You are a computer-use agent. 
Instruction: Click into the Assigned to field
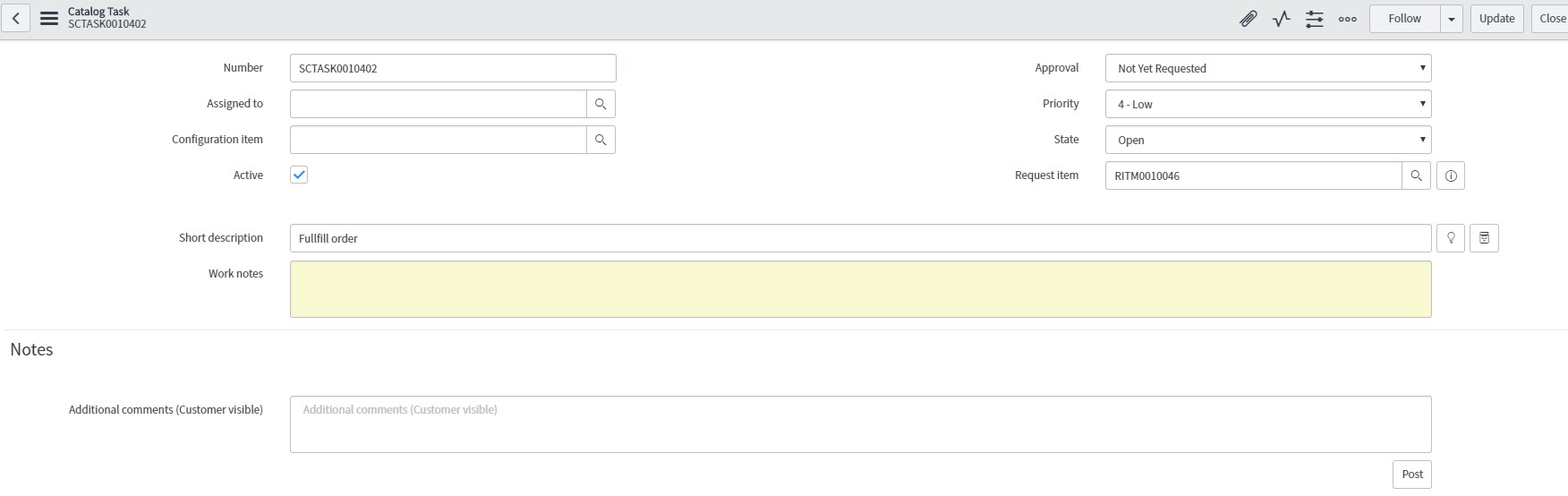pyautogui.click(x=439, y=104)
